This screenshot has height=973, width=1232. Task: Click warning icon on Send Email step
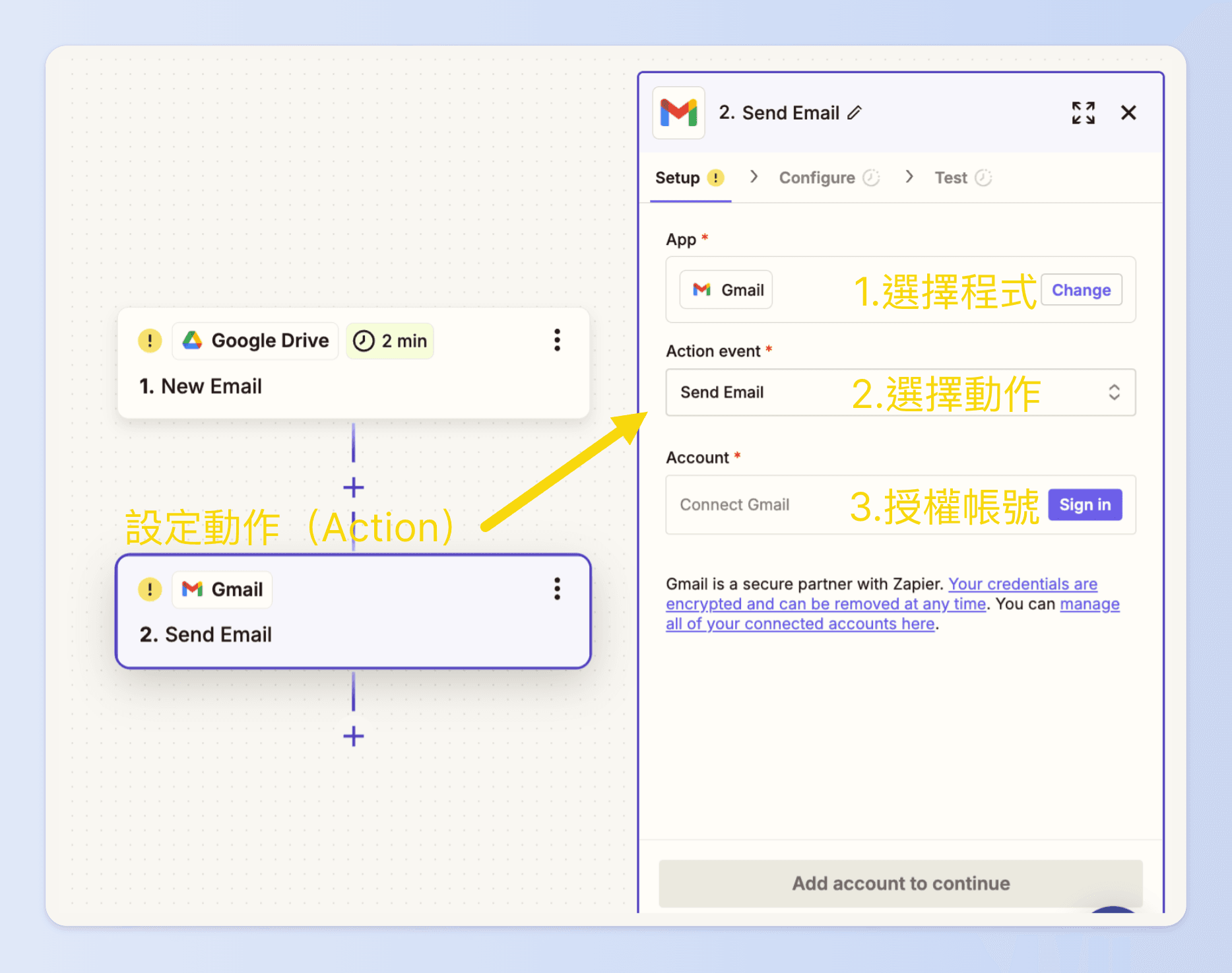pos(150,589)
